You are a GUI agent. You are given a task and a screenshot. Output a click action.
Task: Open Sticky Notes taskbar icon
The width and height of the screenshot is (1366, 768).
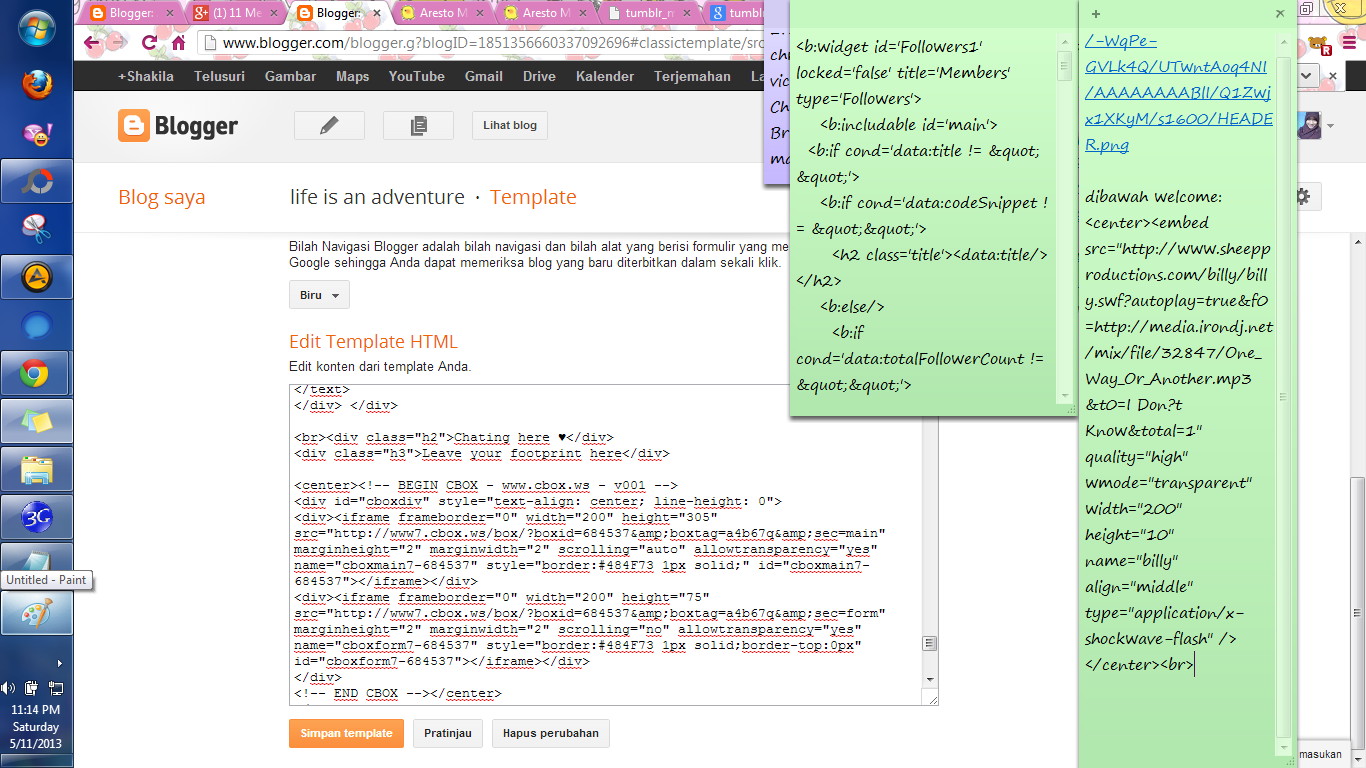[37, 421]
